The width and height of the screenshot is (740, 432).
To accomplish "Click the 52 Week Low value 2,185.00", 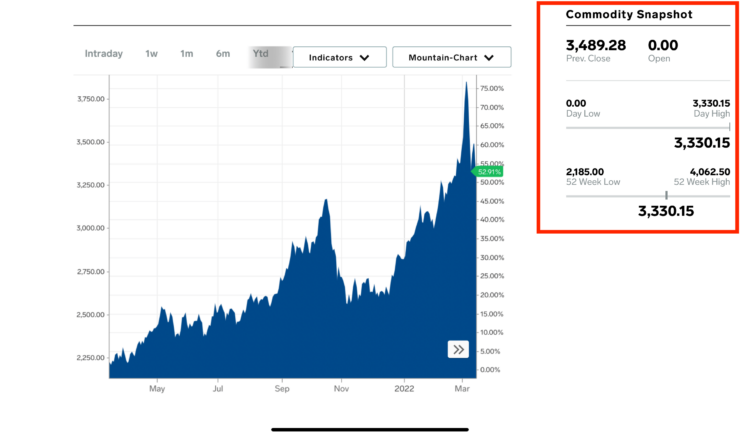I will (x=586, y=172).
